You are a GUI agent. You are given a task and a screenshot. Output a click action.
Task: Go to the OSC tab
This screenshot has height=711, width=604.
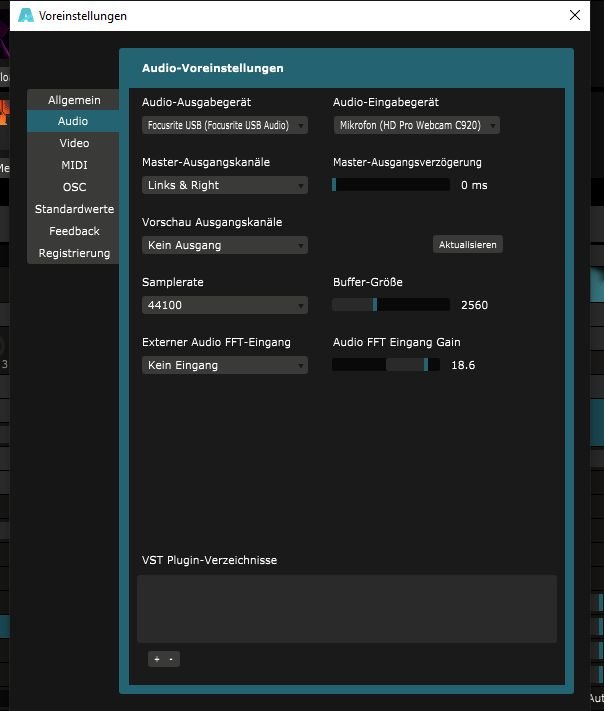point(74,187)
